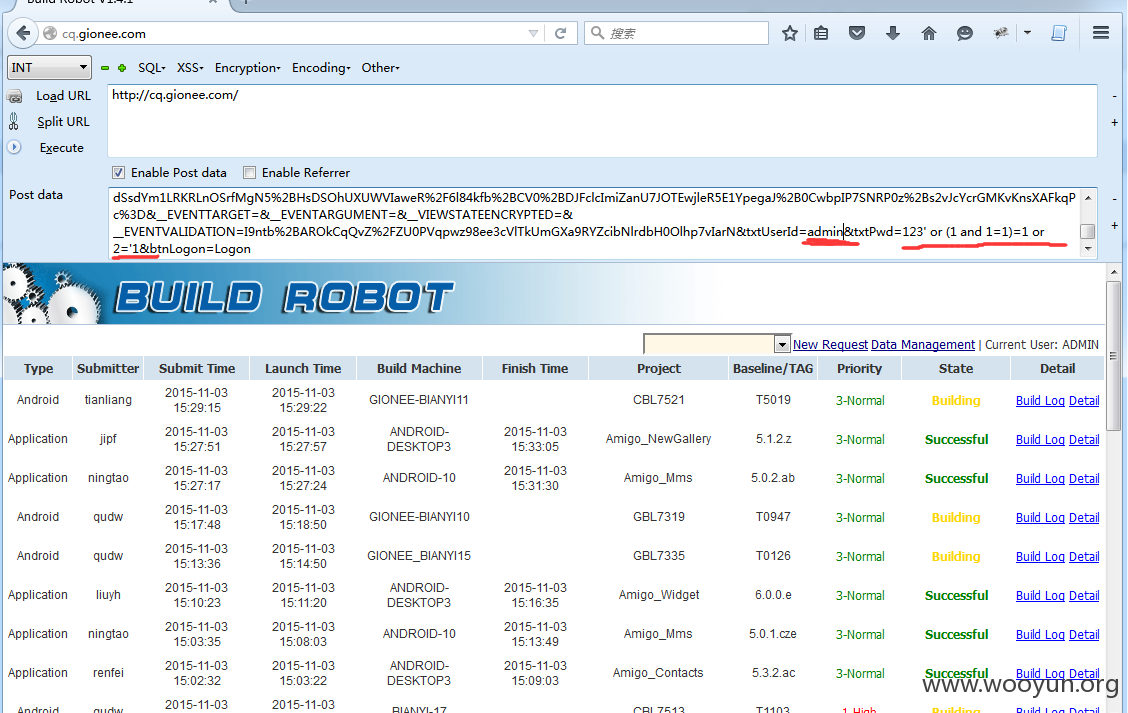1128x713 pixels.
Task: Open the XSS menu
Action: [x=190, y=68]
